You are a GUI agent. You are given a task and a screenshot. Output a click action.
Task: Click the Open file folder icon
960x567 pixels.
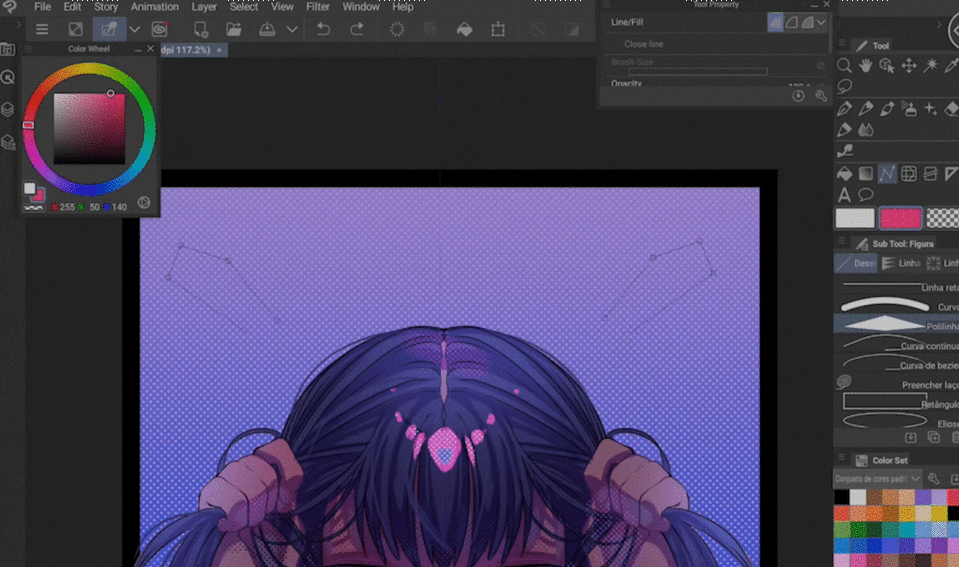click(x=234, y=29)
